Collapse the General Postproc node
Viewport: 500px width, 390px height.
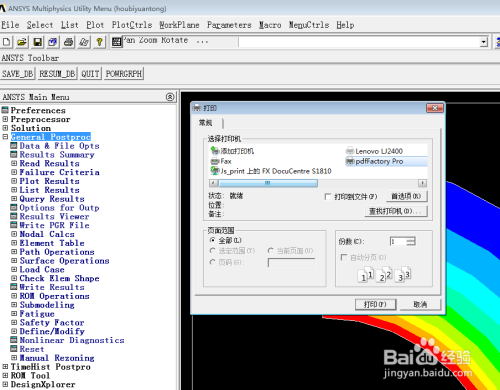click(5, 137)
